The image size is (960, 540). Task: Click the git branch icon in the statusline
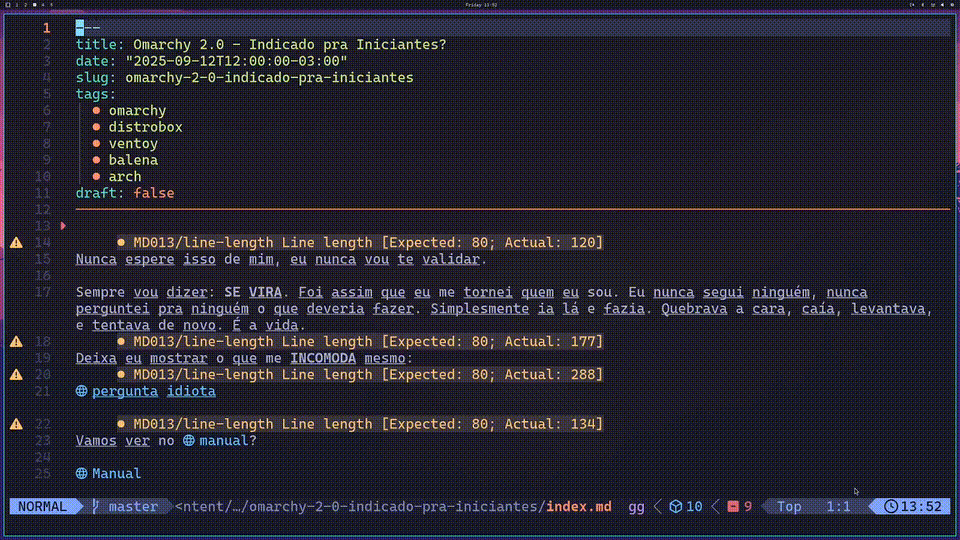coord(95,506)
